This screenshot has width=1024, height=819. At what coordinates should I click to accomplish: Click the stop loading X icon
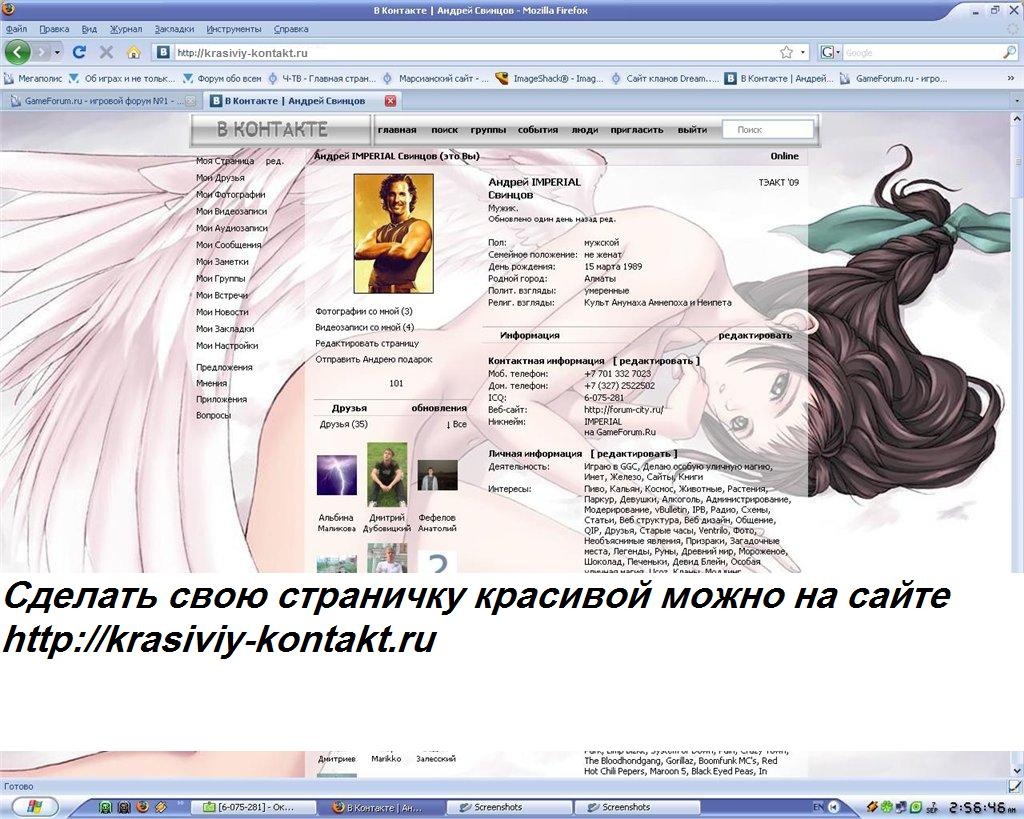[106, 52]
